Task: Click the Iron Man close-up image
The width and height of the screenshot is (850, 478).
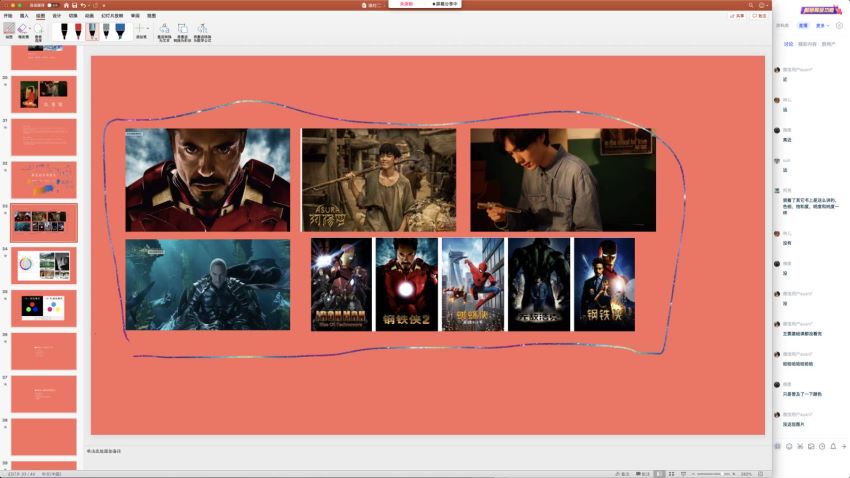Action: [x=208, y=180]
